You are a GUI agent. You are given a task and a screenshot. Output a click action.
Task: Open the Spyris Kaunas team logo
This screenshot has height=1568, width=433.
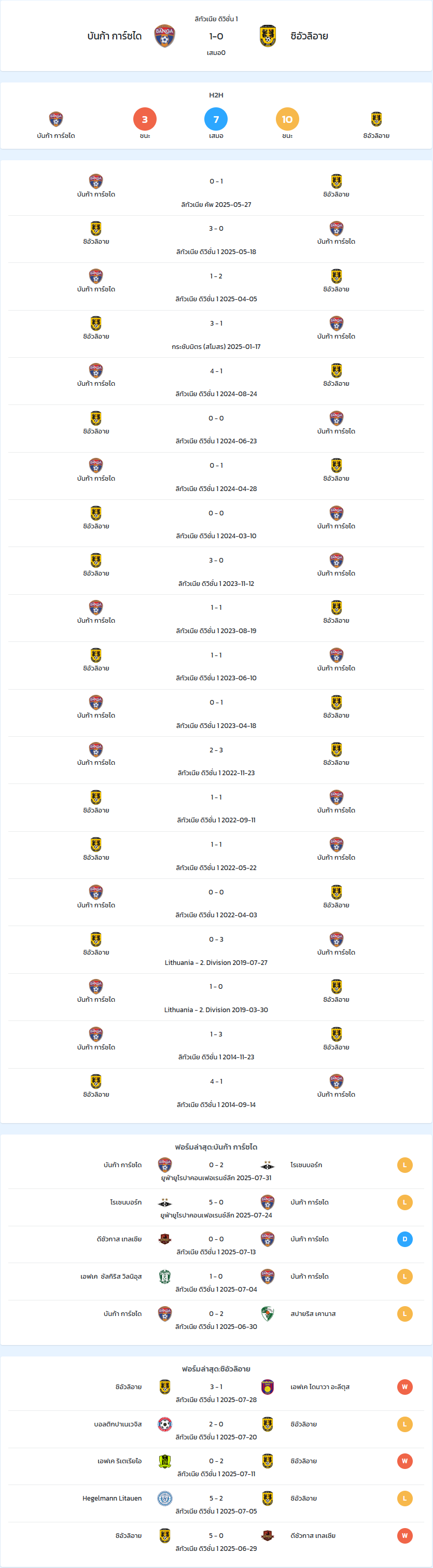coord(268,1313)
